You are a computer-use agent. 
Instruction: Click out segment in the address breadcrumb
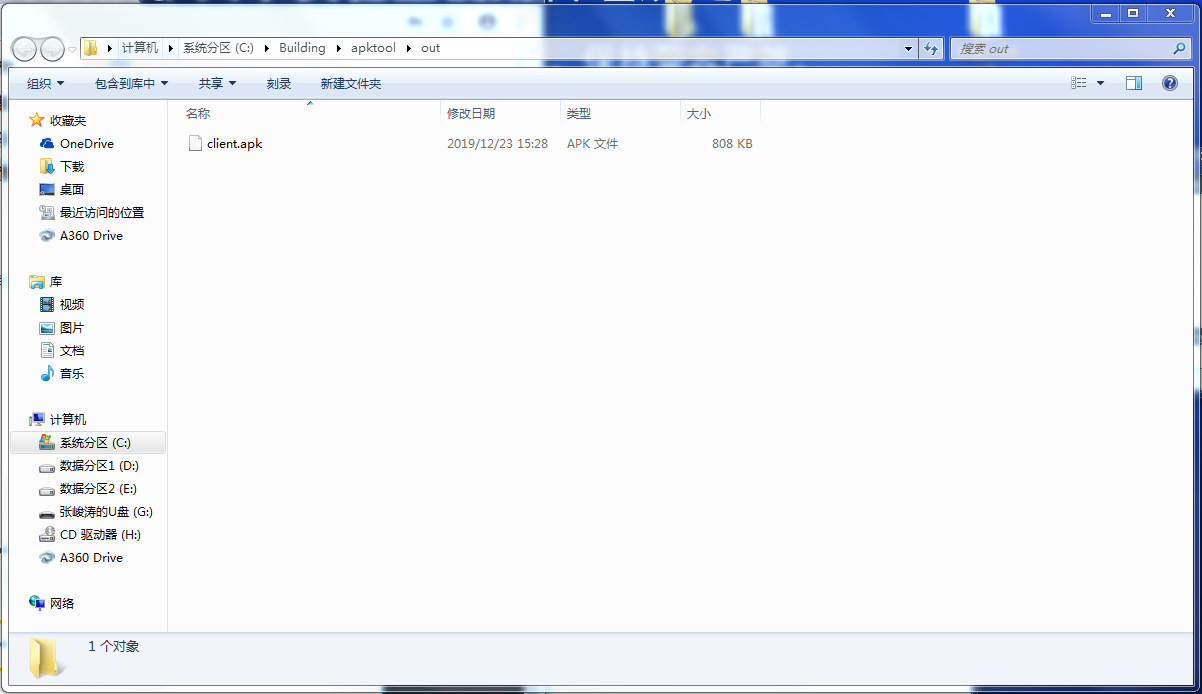point(430,48)
